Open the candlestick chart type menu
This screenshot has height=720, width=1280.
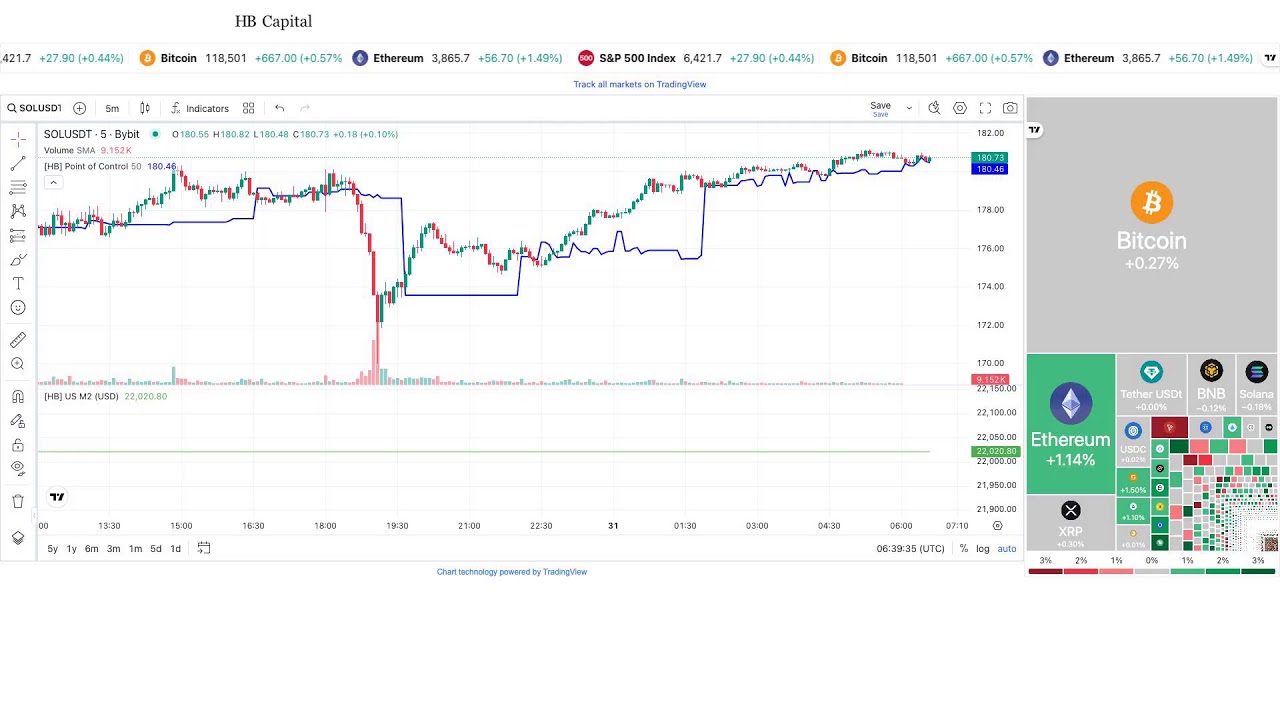pos(145,108)
